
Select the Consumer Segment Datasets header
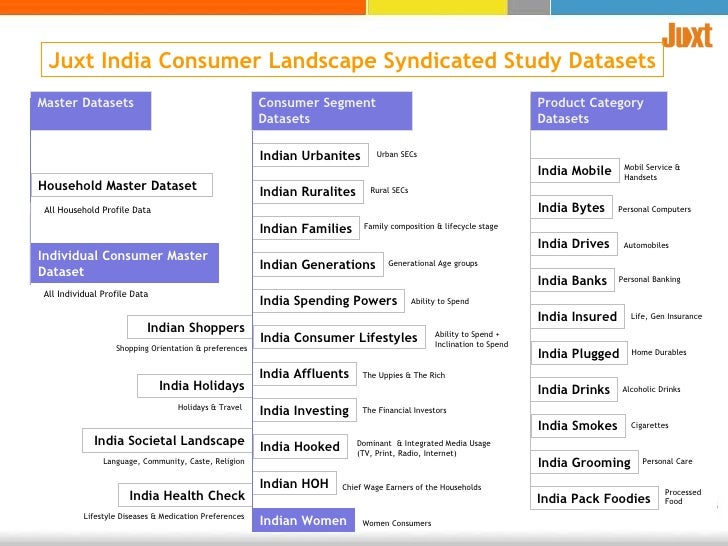click(332, 111)
